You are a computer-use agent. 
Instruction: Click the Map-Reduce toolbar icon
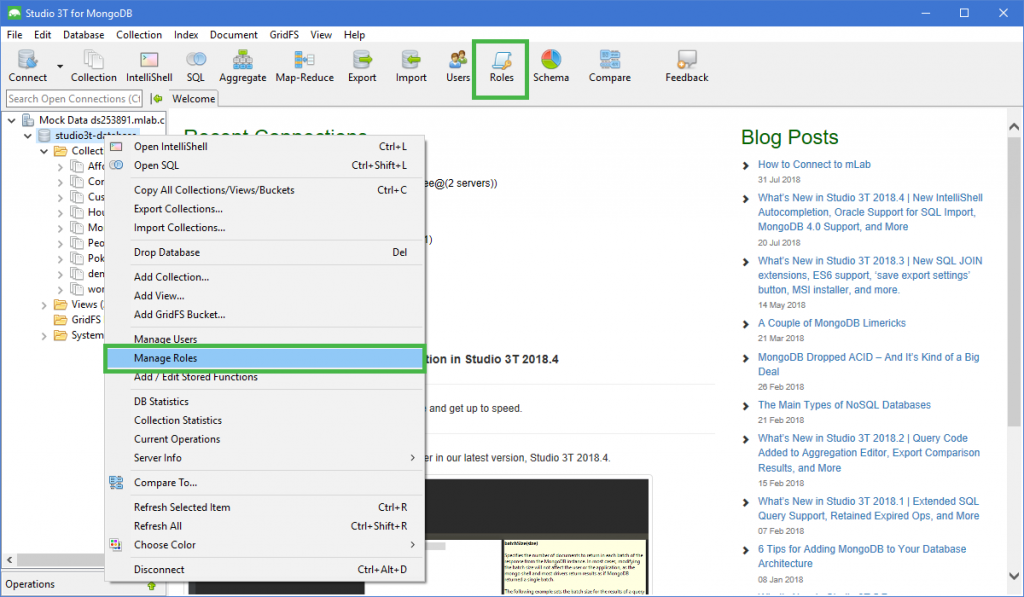304,67
